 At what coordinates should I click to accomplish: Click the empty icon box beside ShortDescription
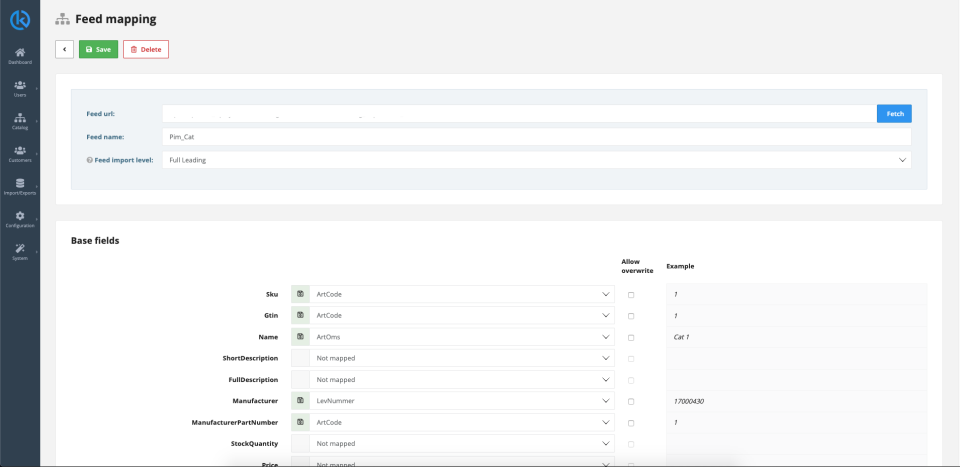[x=301, y=358]
